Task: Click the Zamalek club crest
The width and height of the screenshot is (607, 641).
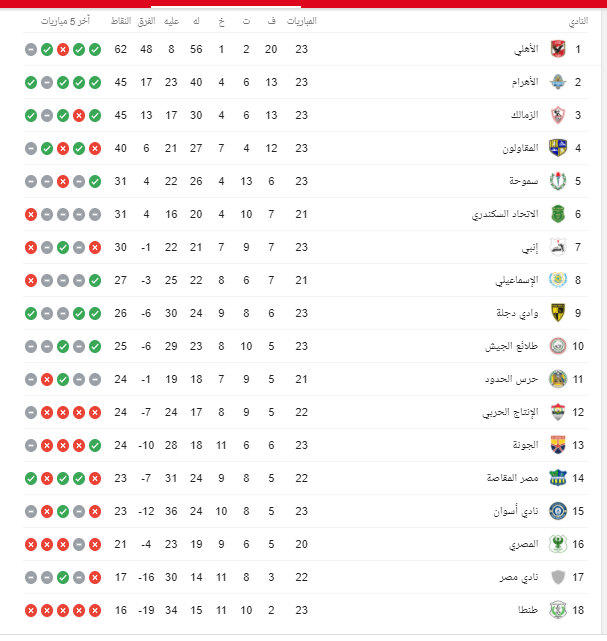Action: coord(558,115)
